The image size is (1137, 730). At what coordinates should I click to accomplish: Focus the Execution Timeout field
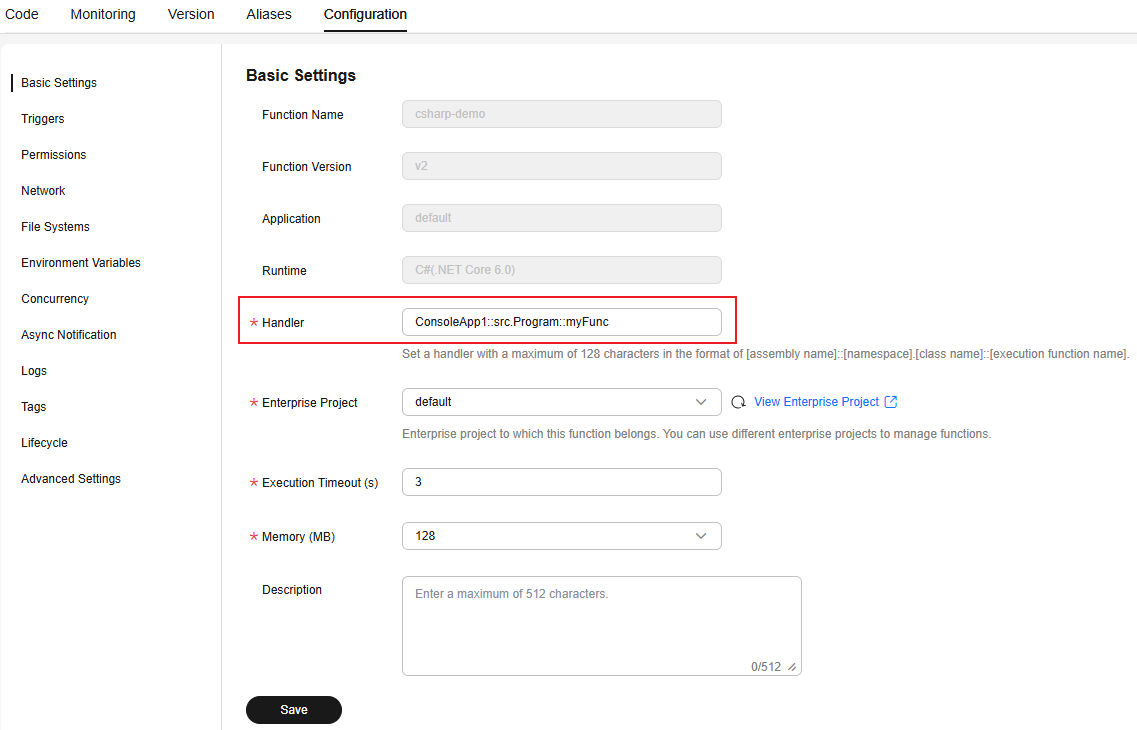coord(561,482)
